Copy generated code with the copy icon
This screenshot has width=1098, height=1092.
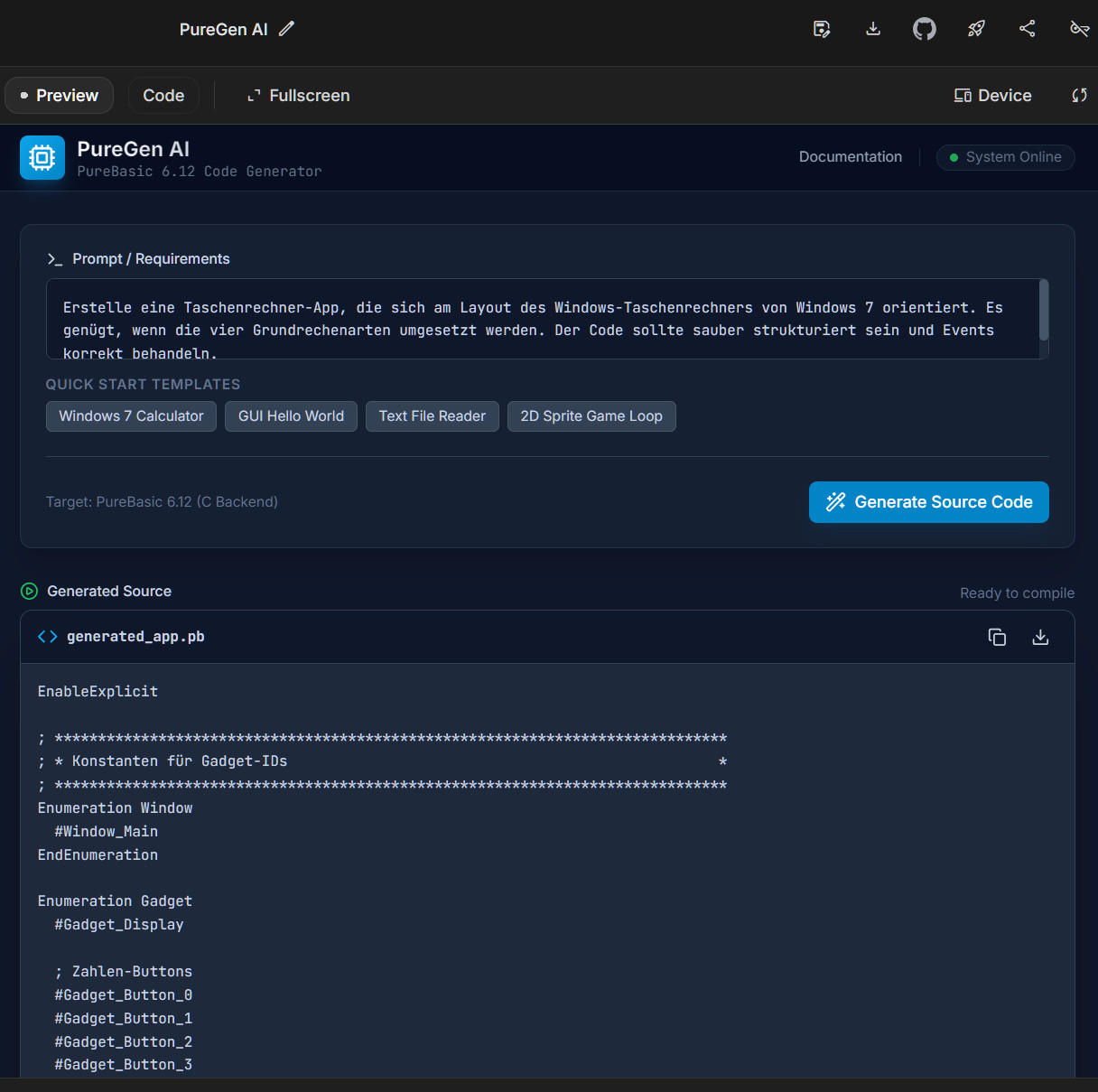[997, 638]
